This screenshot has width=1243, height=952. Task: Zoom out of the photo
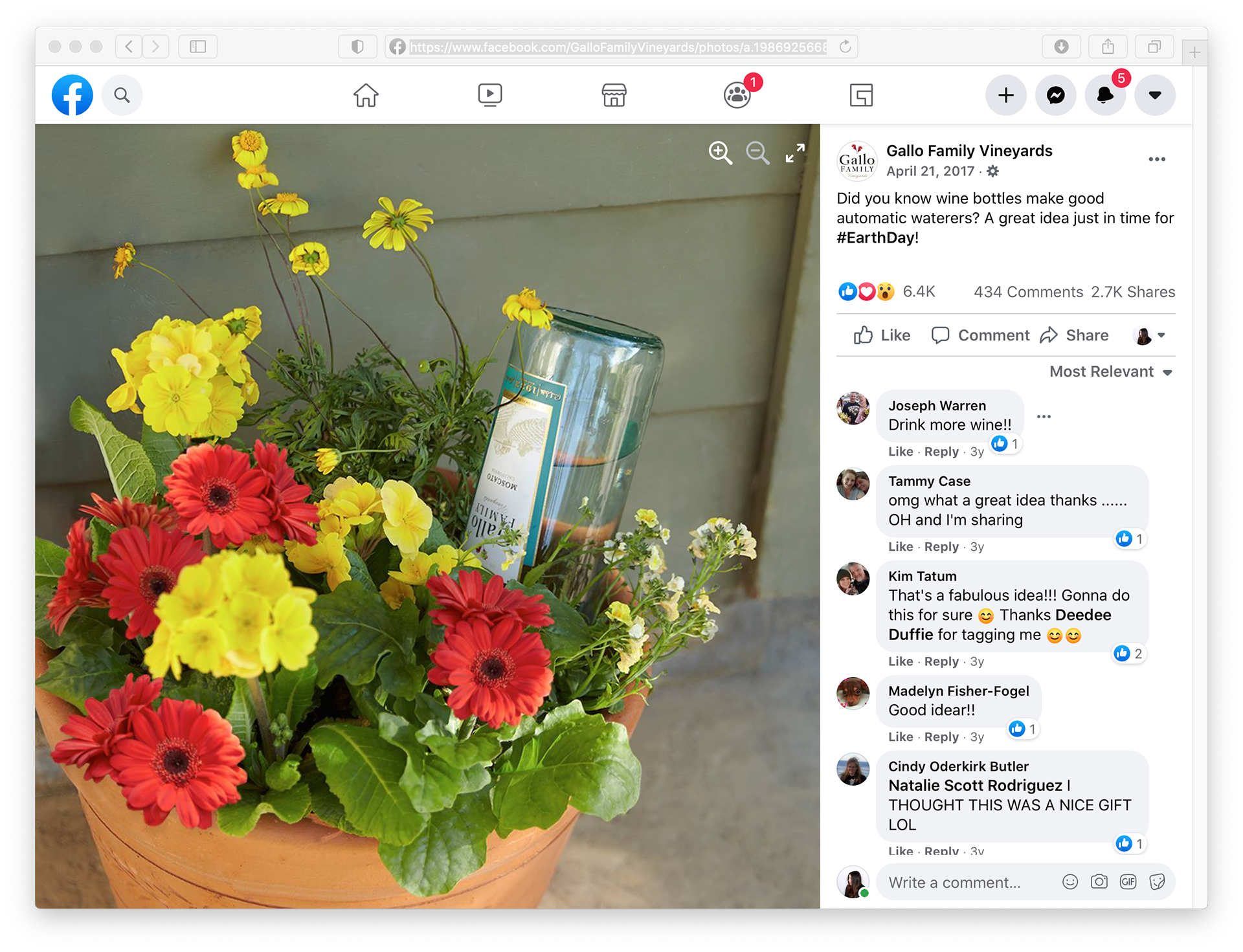coord(757,153)
